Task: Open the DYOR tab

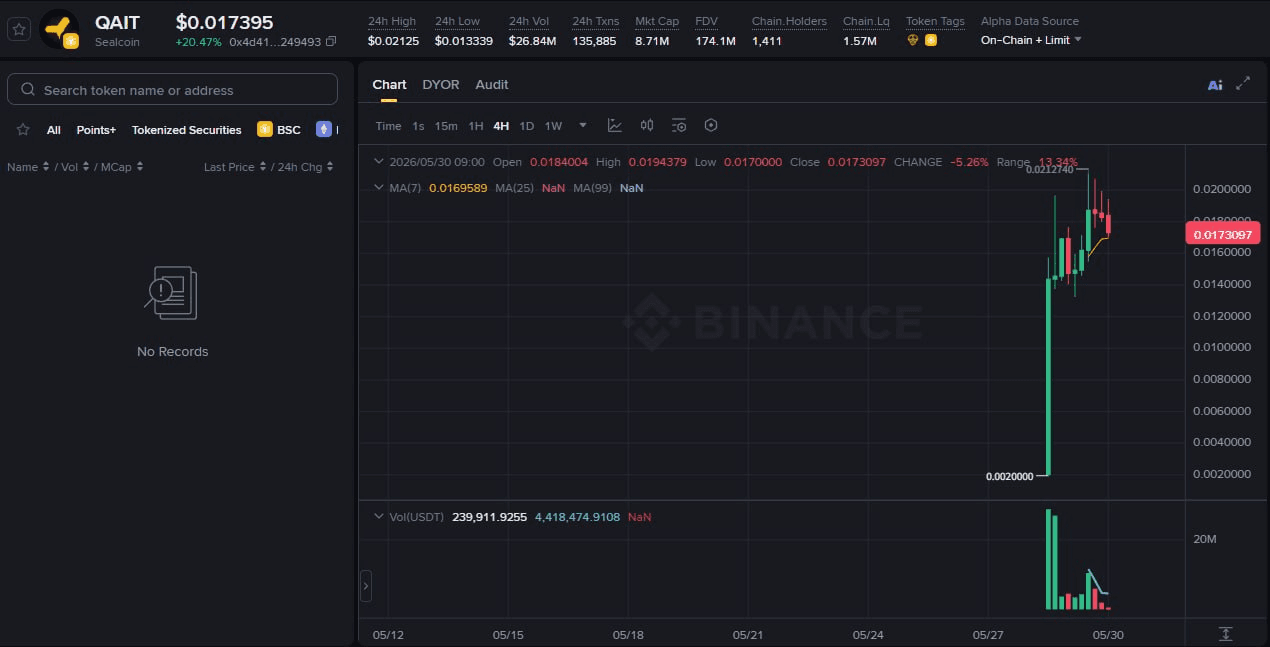Action: (x=441, y=85)
